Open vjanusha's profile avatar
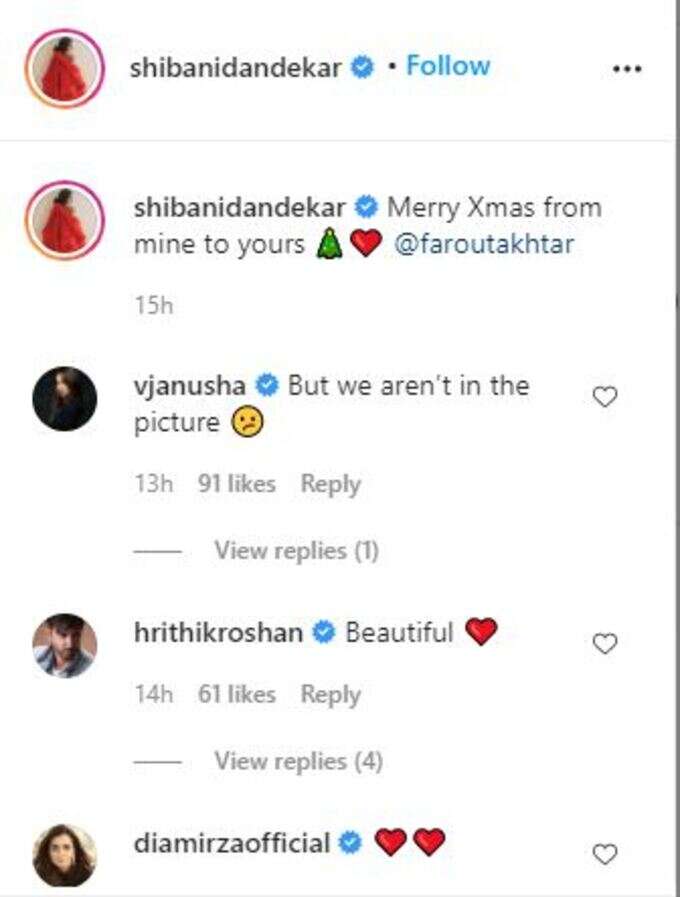The width and height of the screenshot is (680, 897). click(x=65, y=399)
